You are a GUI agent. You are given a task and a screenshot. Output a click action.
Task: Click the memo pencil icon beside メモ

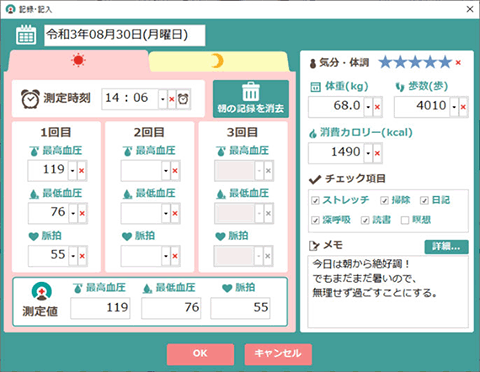pos(314,246)
